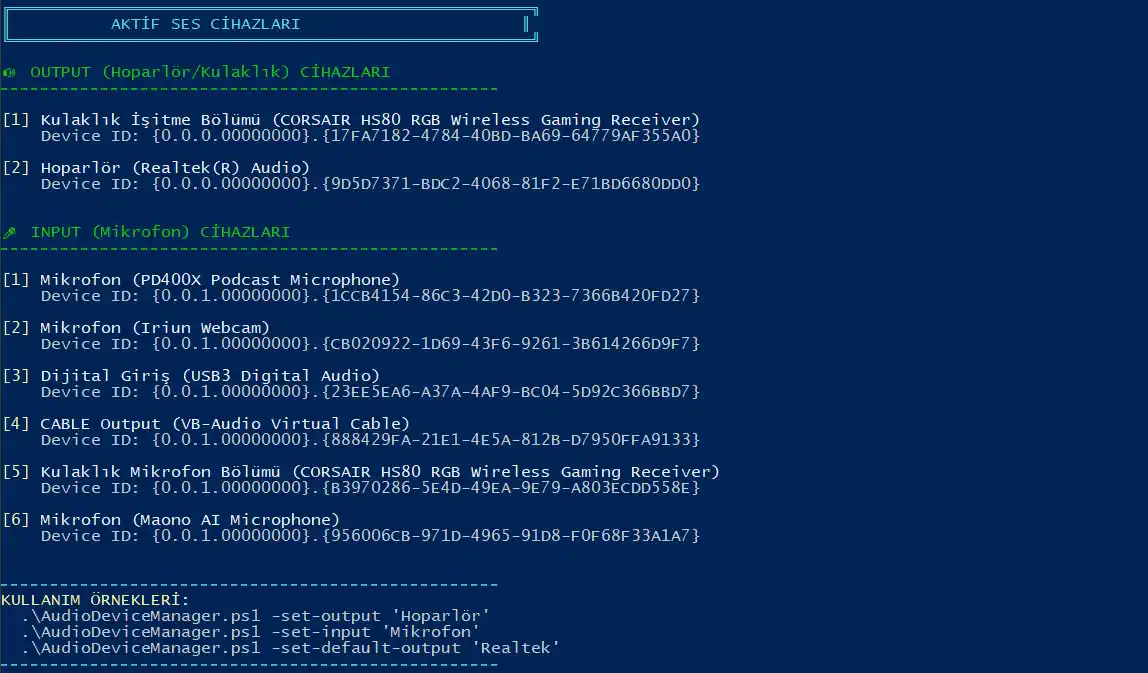This screenshot has width=1148, height=673.
Task: Click the microphone icon next to INPUT header
Action: tap(10, 231)
